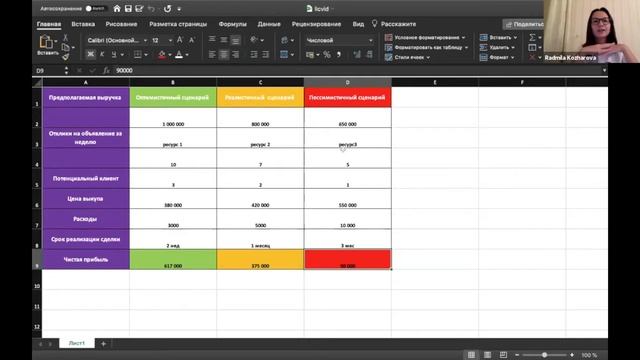Click the fx insert function icon

pyautogui.click(x=106, y=70)
